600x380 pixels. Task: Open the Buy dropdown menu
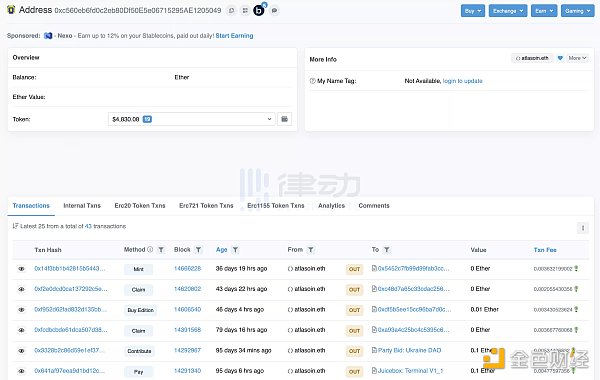tap(473, 11)
